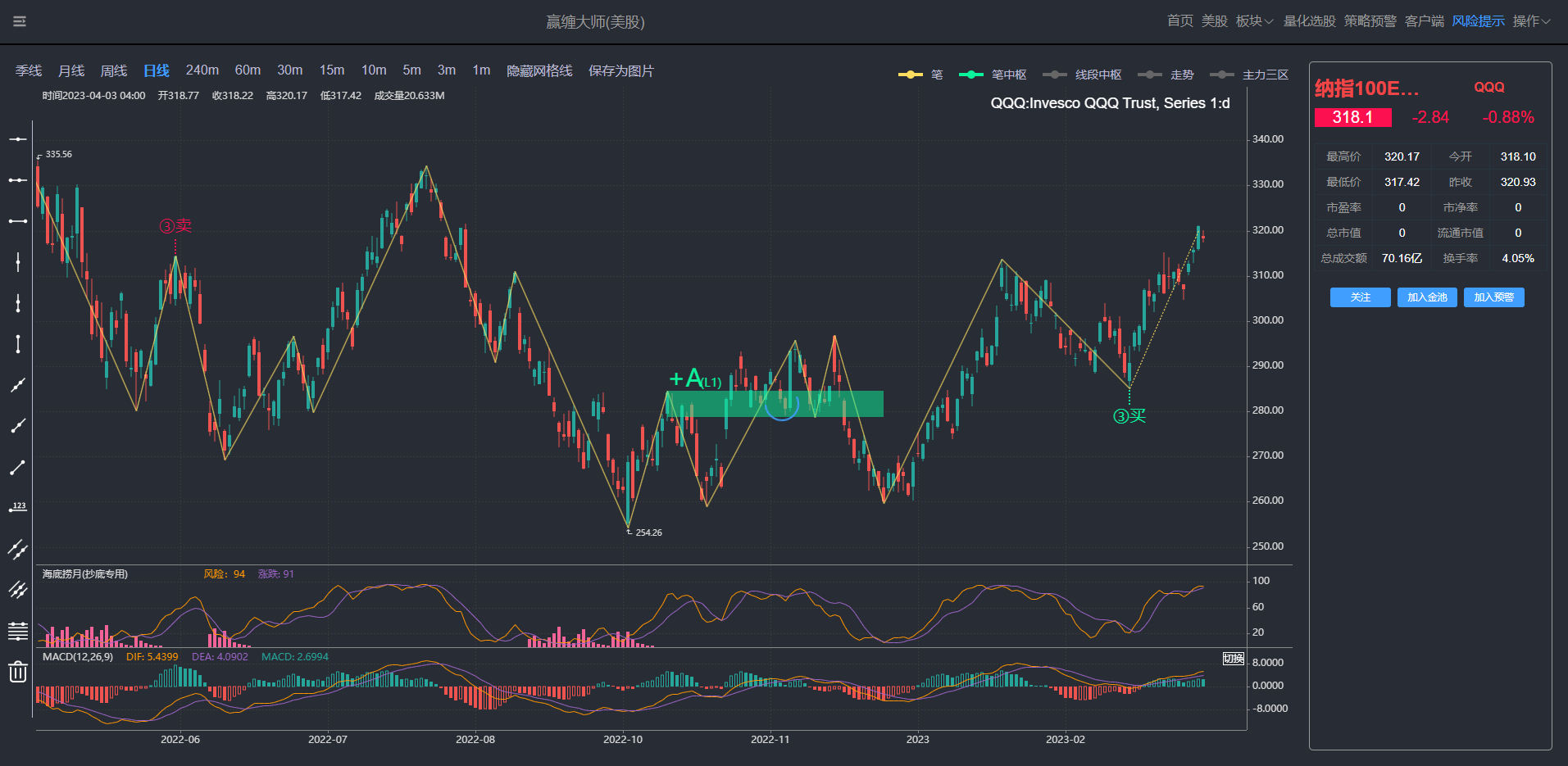The height and width of the screenshot is (766, 1568).
Task: Select the 123 price label tool
Action: point(18,508)
